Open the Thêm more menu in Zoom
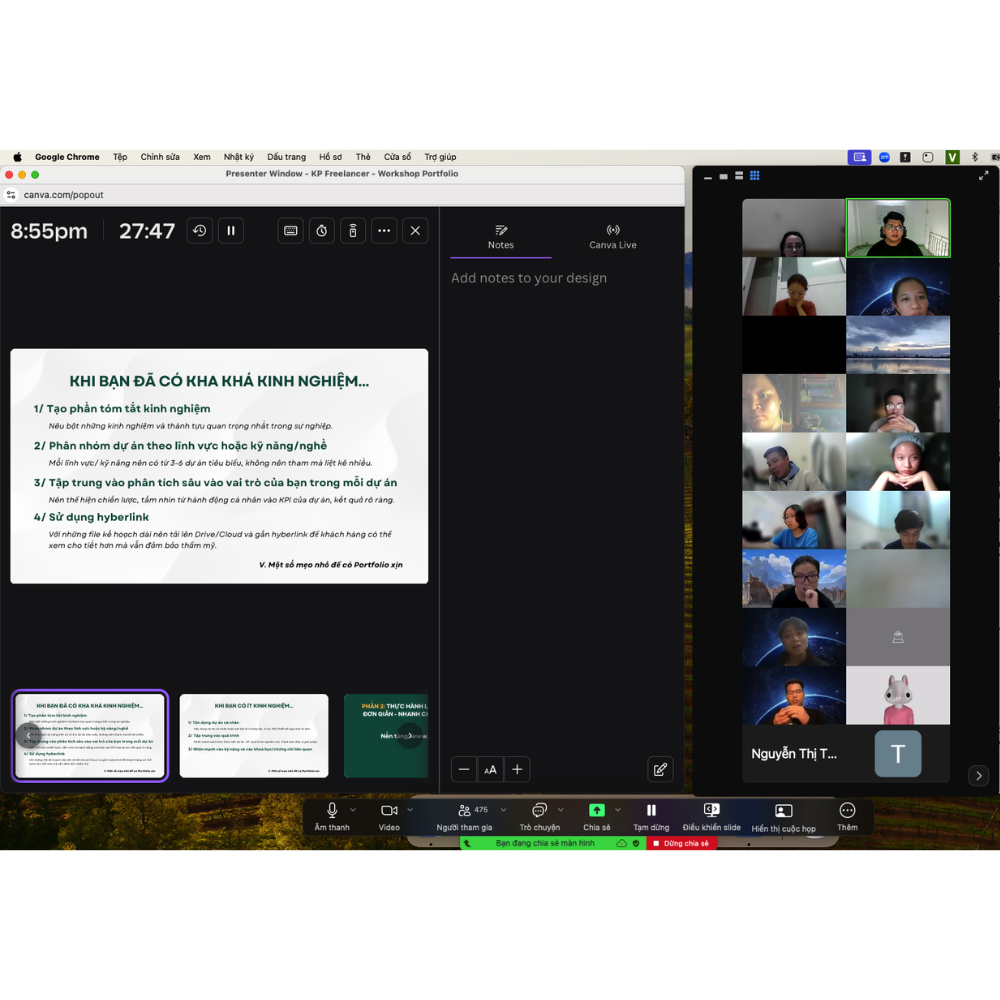This screenshot has width=1000, height=1000. click(x=847, y=816)
